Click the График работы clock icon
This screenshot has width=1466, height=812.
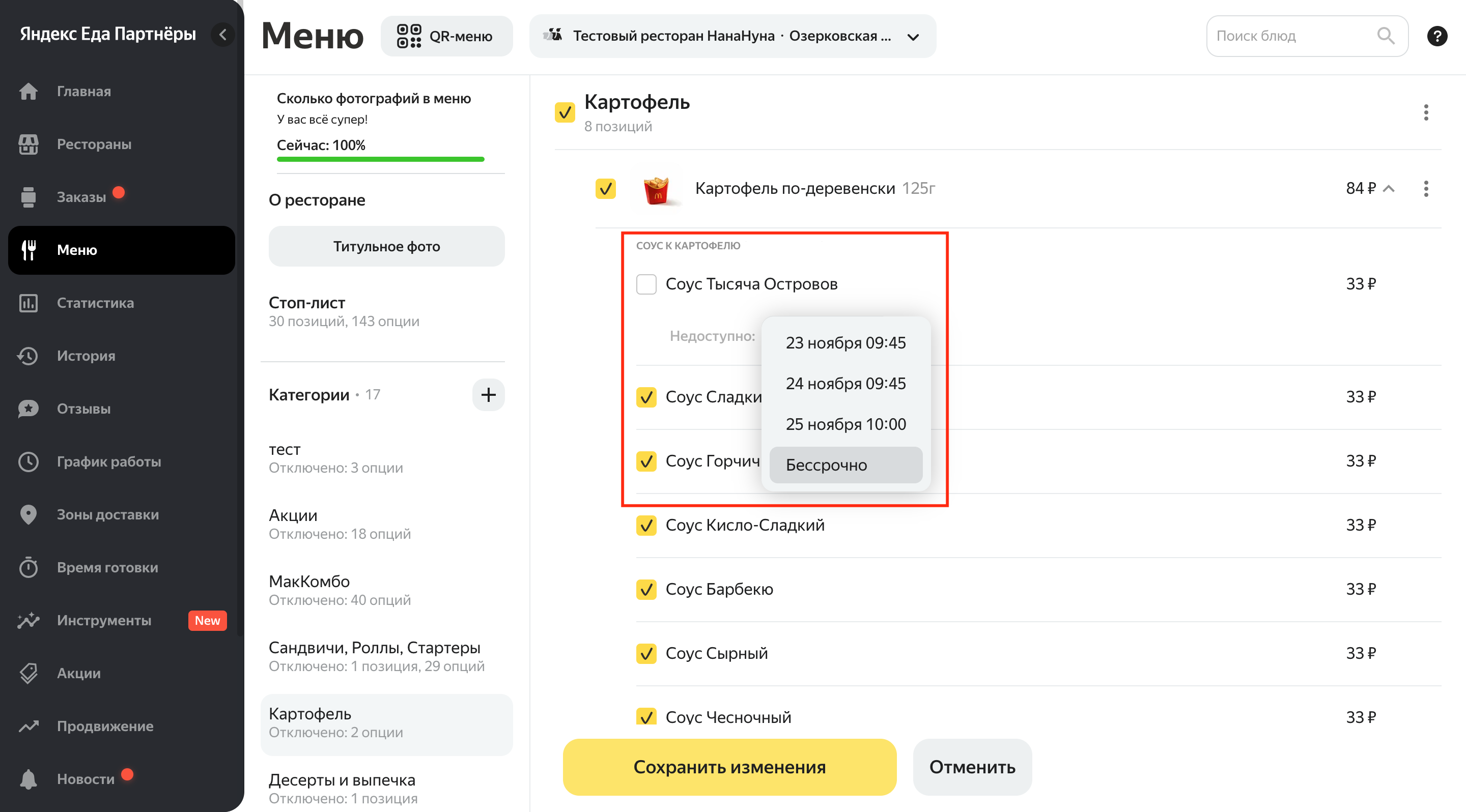point(28,461)
